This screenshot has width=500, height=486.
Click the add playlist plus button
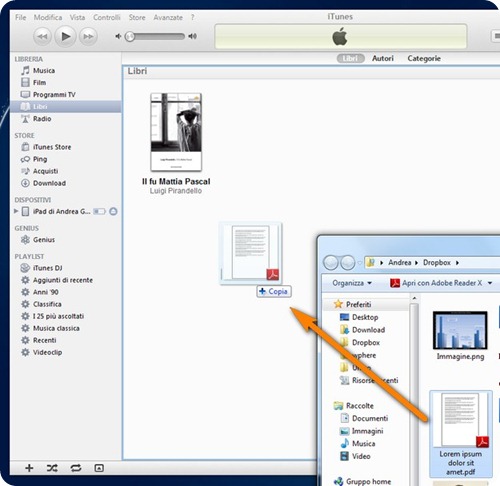pyautogui.click(x=29, y=468)
